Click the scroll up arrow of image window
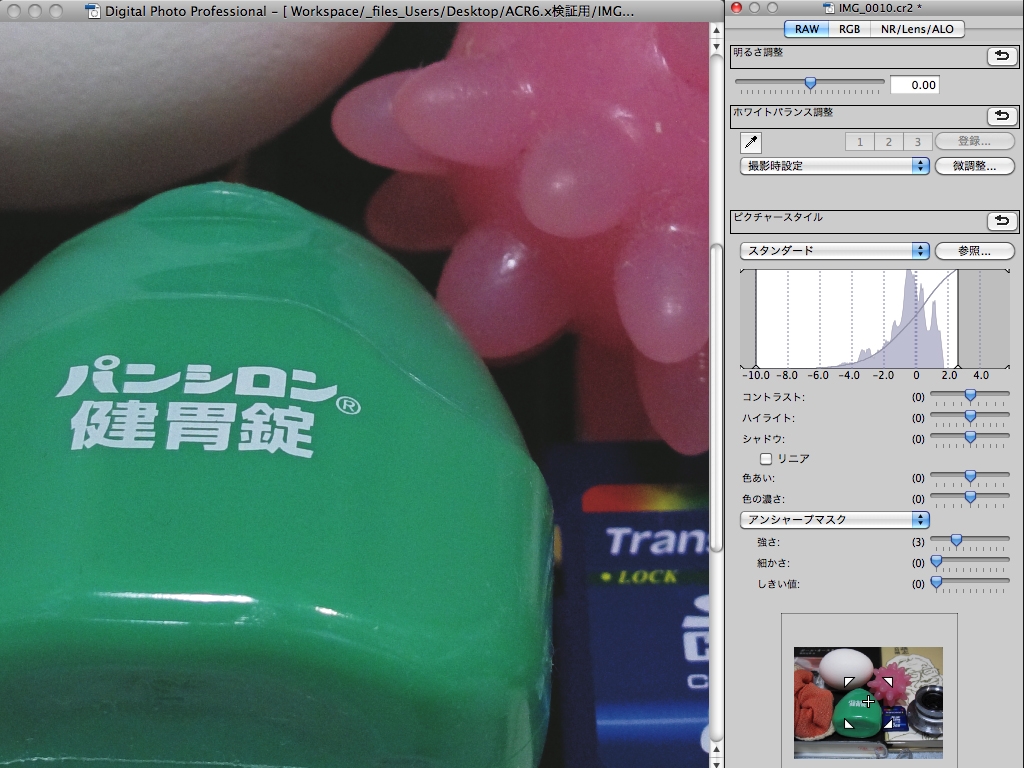Viewport: 1024px width, 768px height. click(716, 31)
